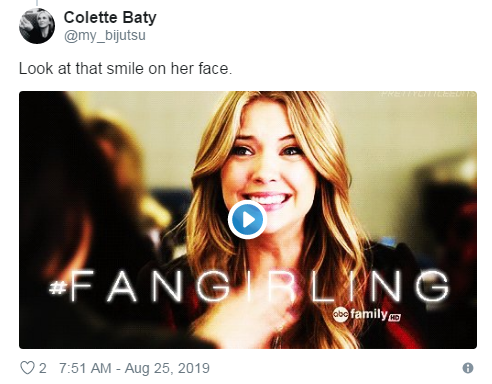Click the thread connector line above the avatar
This screenshot has width=492, height=384.
(37, 3)
